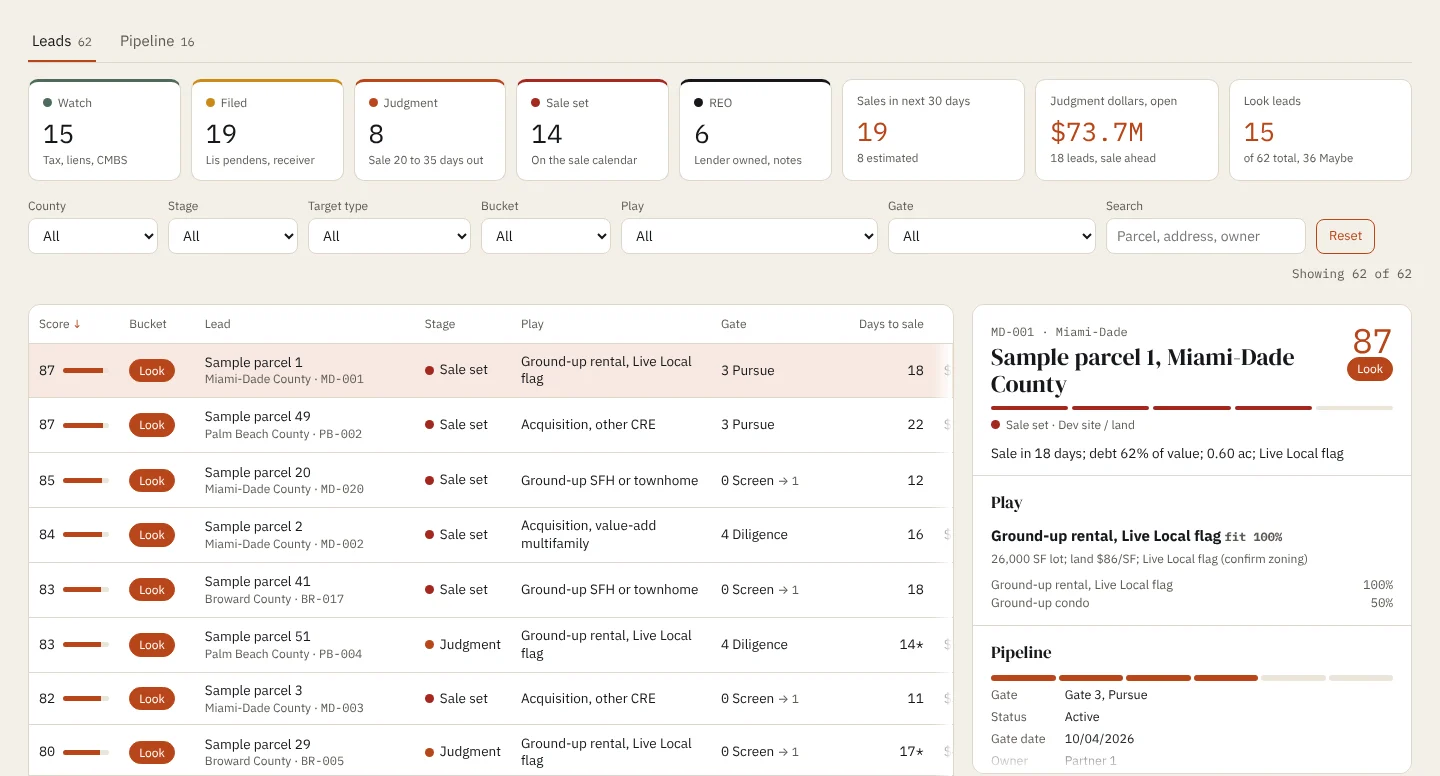The width and height of the screenshot is (1440, 776).
Task: Choose the Judgment summary card
Action: click(430, 130)
